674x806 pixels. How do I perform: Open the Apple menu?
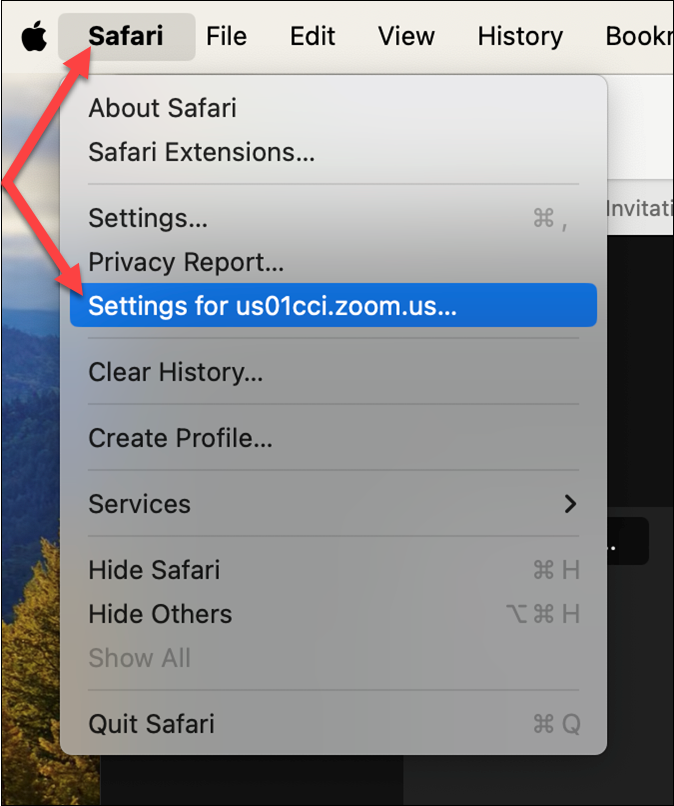33,36
